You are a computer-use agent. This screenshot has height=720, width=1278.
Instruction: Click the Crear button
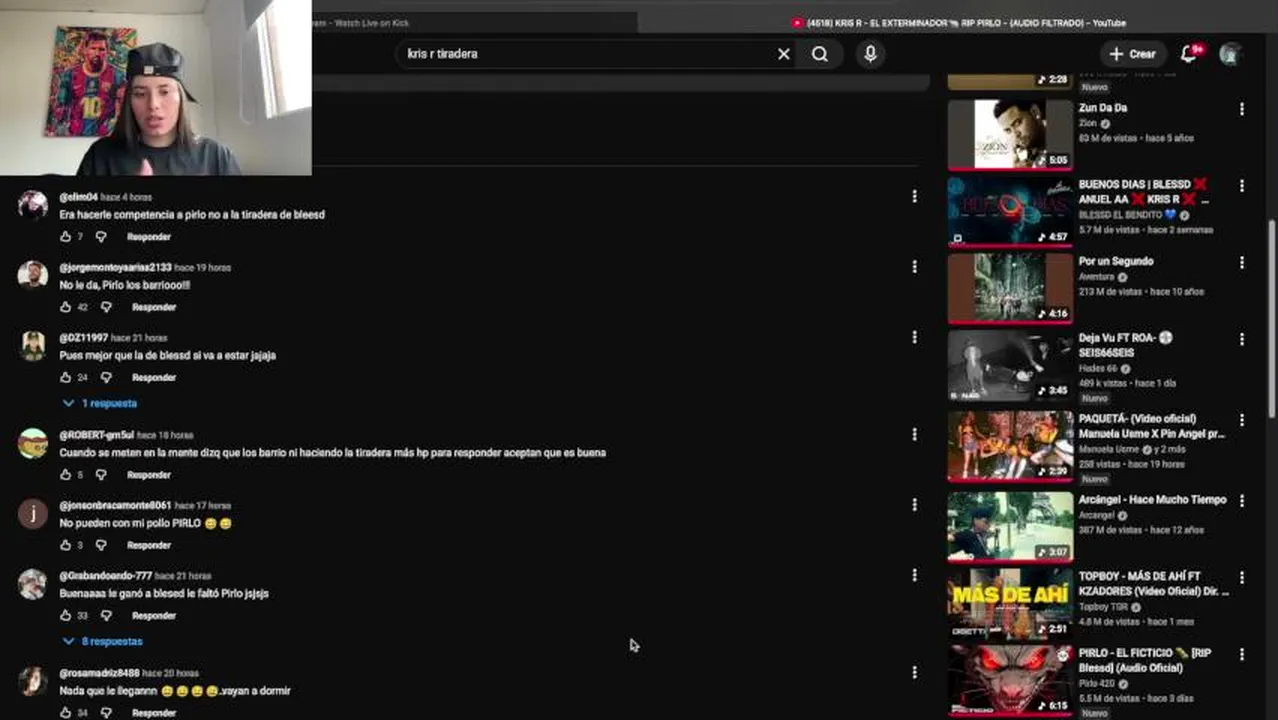point(1132,54)
